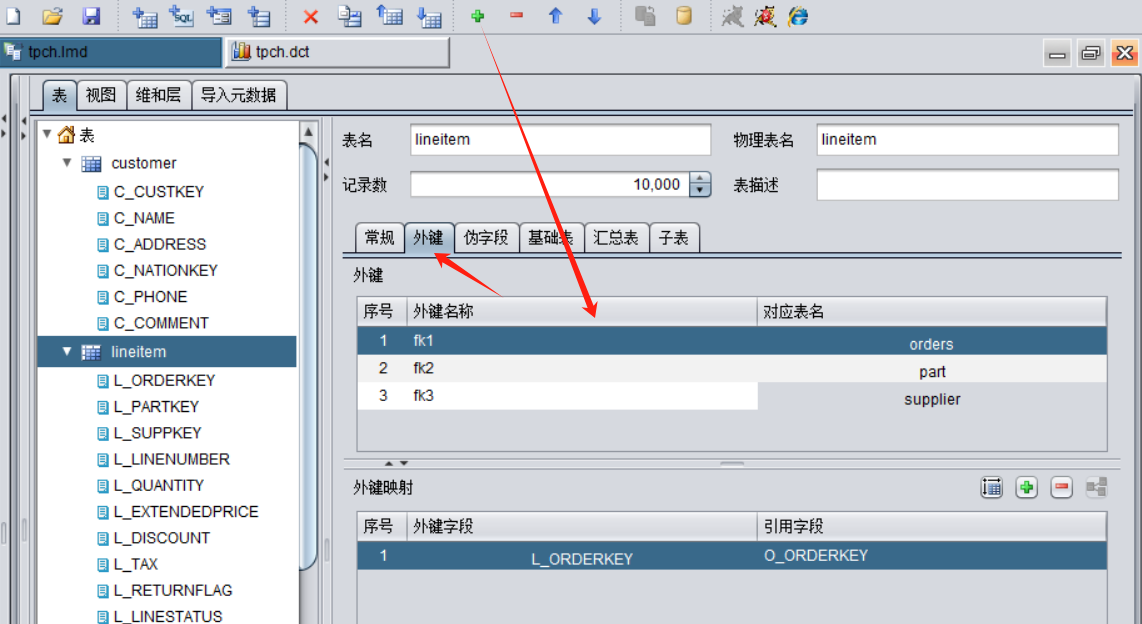Switch to the 维和层 tab

(158, 95)
